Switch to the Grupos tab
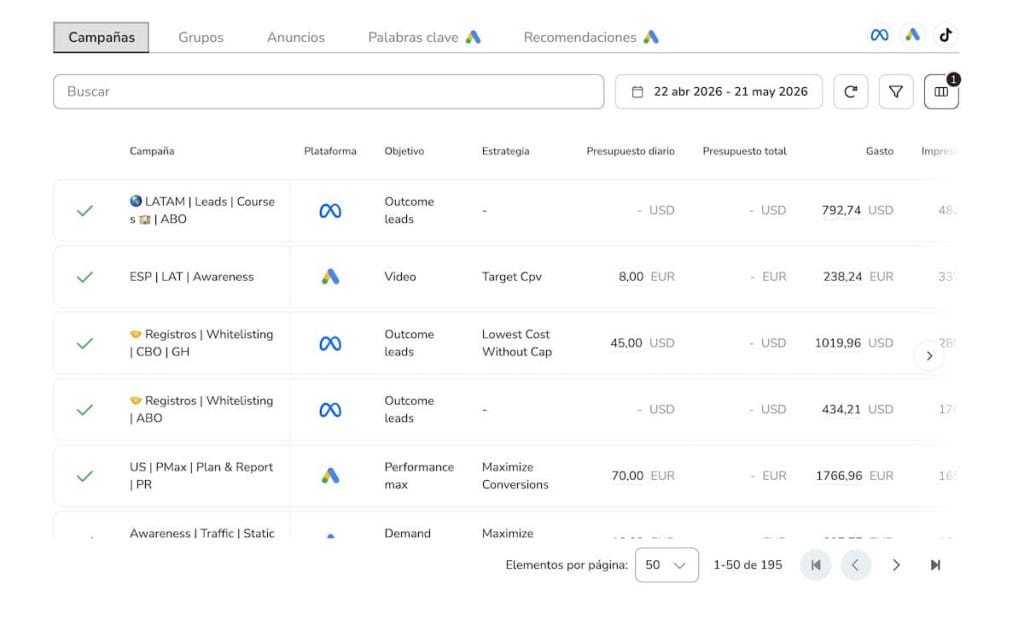 200,37
